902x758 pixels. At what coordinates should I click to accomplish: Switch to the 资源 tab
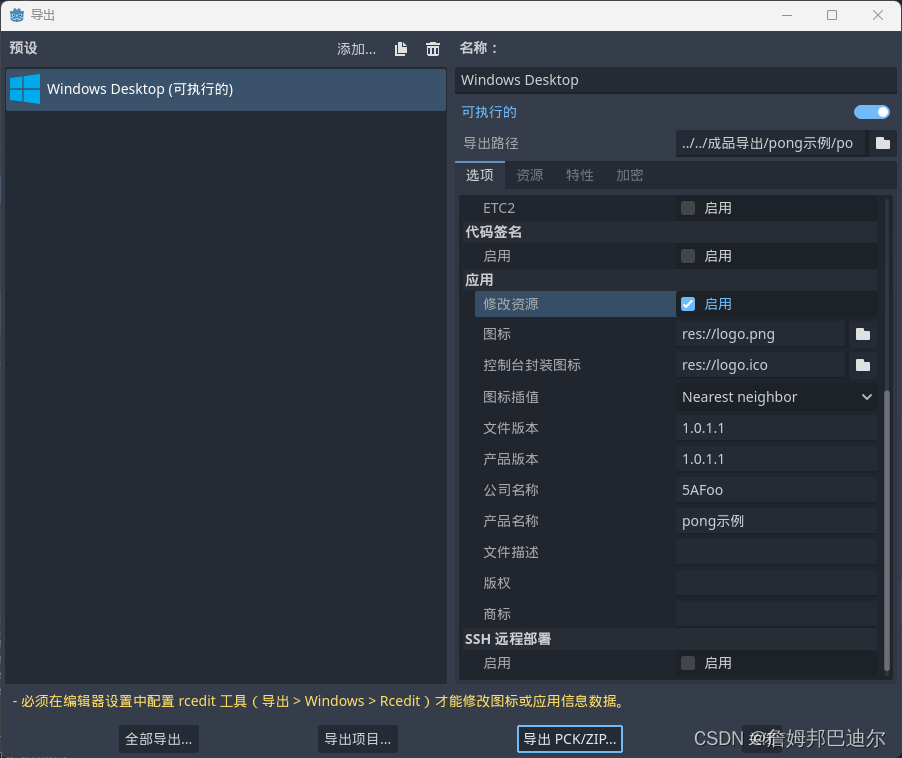529,174
